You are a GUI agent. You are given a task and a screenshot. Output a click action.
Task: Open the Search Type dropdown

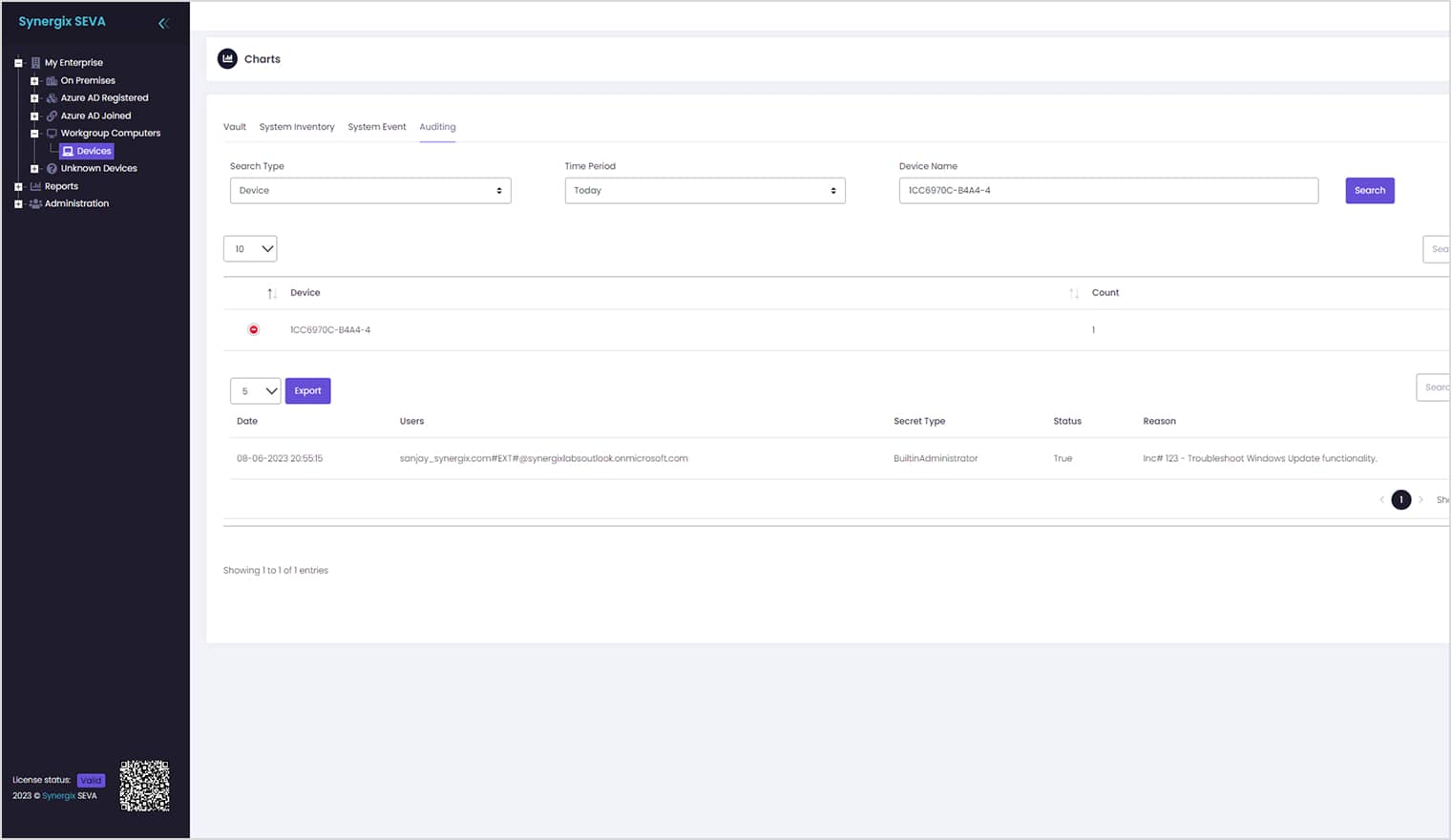pyautogui.click(x=370, y=191)
